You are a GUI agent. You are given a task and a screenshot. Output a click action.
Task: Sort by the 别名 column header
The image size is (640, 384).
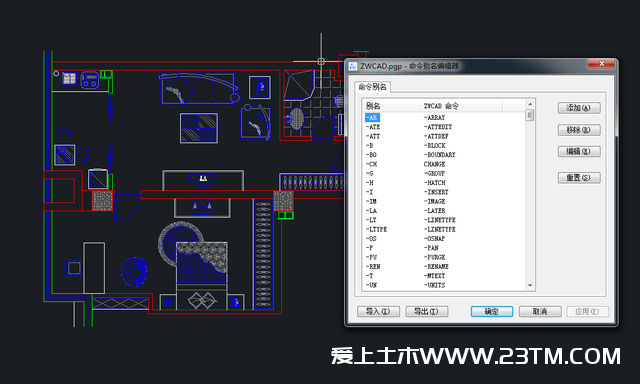point(391,106)
